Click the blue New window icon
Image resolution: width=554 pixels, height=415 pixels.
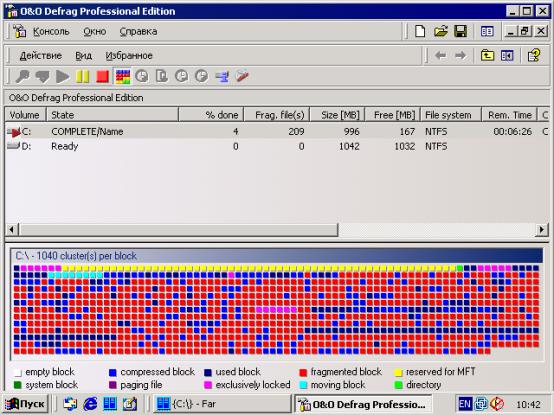487,31
